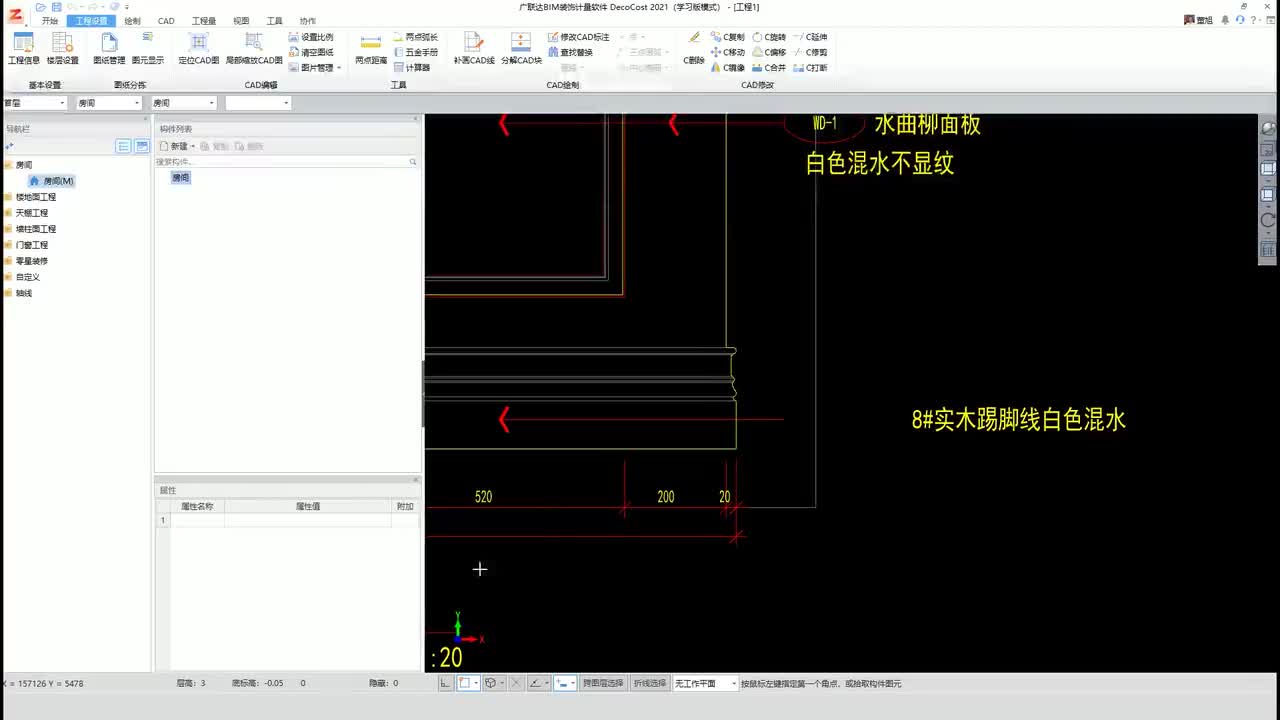
Task: Select 轴线 in navigation tree
Action: [24, 293]
